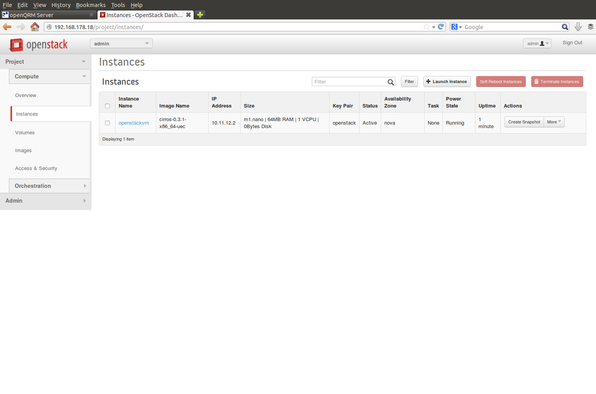The height and width of the screenshot is (394, 596).
Task: Open the More actions dropdown for openstackvm
Action: click(554, 122)
